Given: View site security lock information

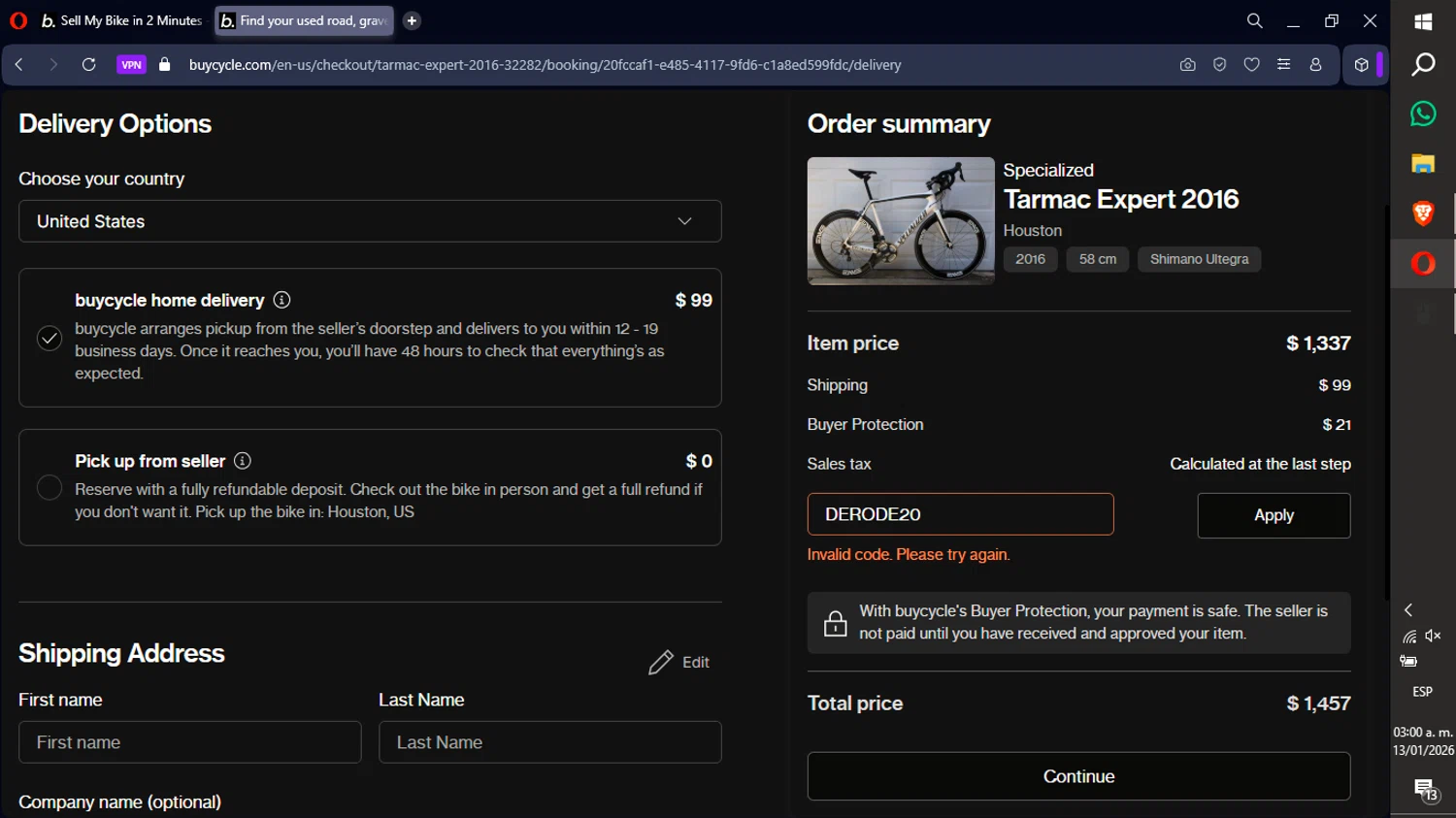Looking at the screenshot, I should click(165, 65).
